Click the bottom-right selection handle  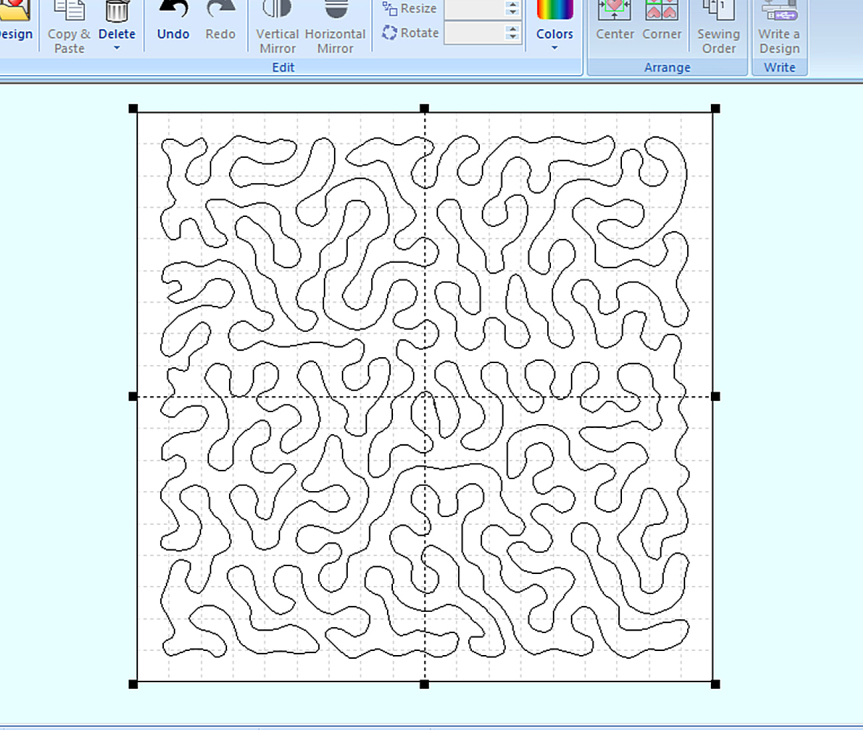click(x=715, y=684)
